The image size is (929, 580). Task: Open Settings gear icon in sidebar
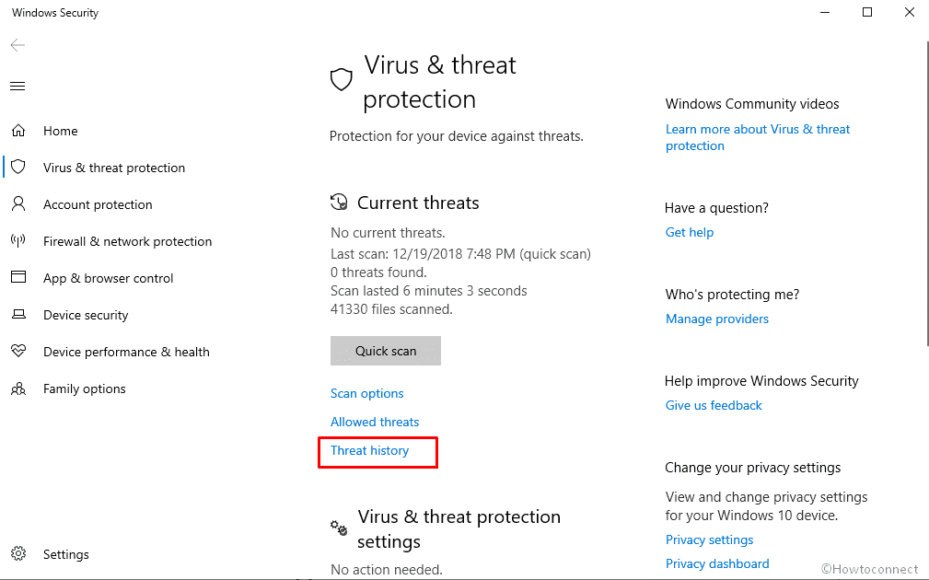[18, 553]
